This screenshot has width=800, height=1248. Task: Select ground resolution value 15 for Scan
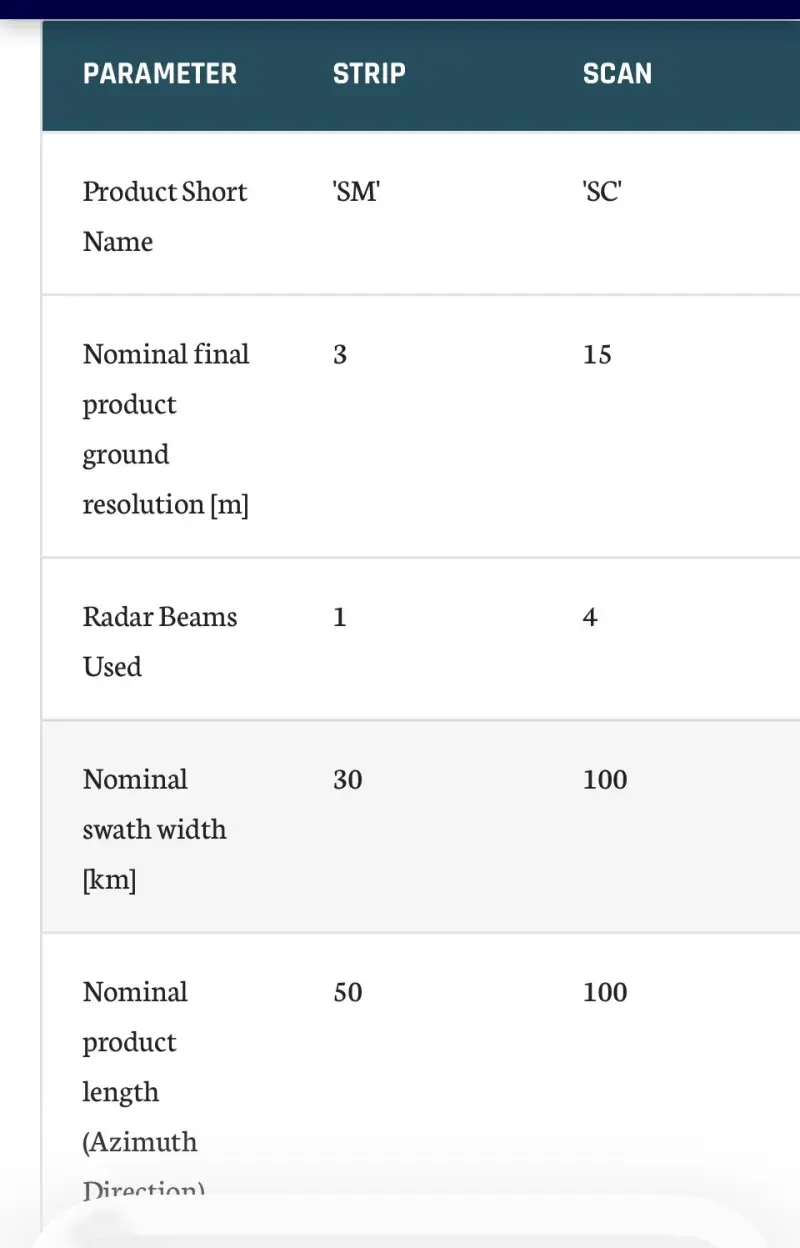[x=597, y=355]
